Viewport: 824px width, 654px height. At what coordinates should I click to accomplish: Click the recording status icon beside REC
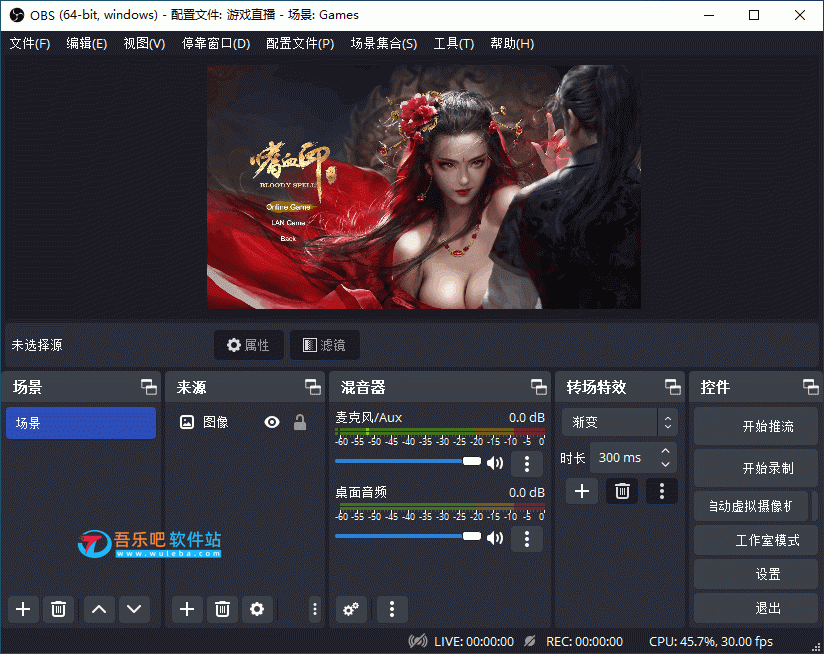pos(530,641)
